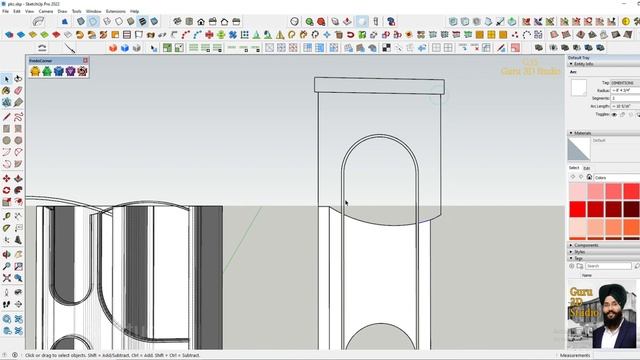
Task: Switch to the Top view house icon
Action: 189,22
